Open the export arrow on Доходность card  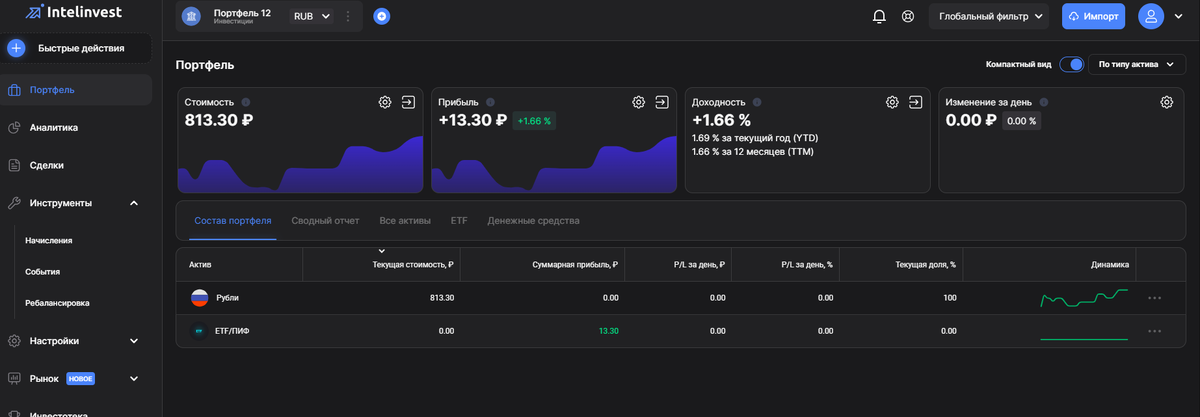916,102
